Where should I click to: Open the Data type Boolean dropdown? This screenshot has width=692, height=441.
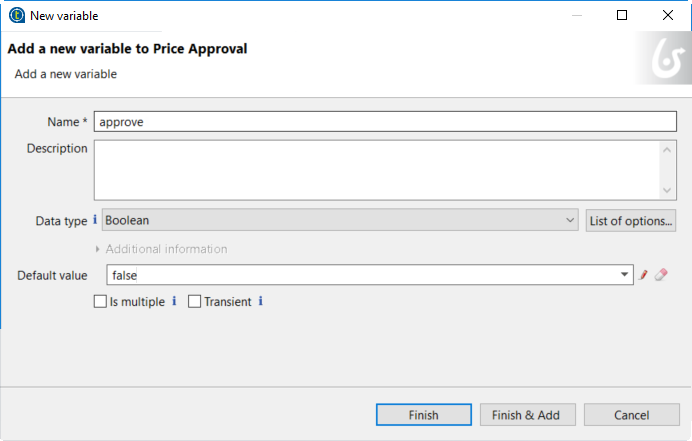click(340, 220)
